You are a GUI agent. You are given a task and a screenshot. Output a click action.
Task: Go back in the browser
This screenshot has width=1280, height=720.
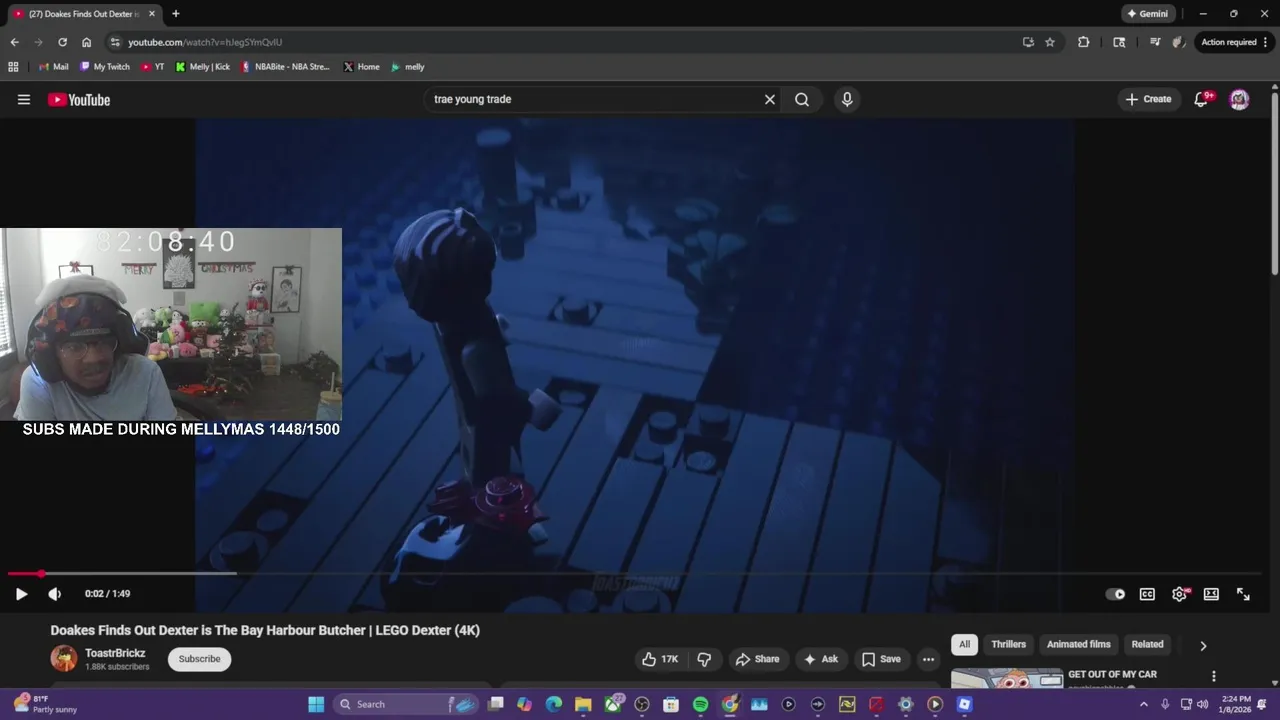point(14,42)
